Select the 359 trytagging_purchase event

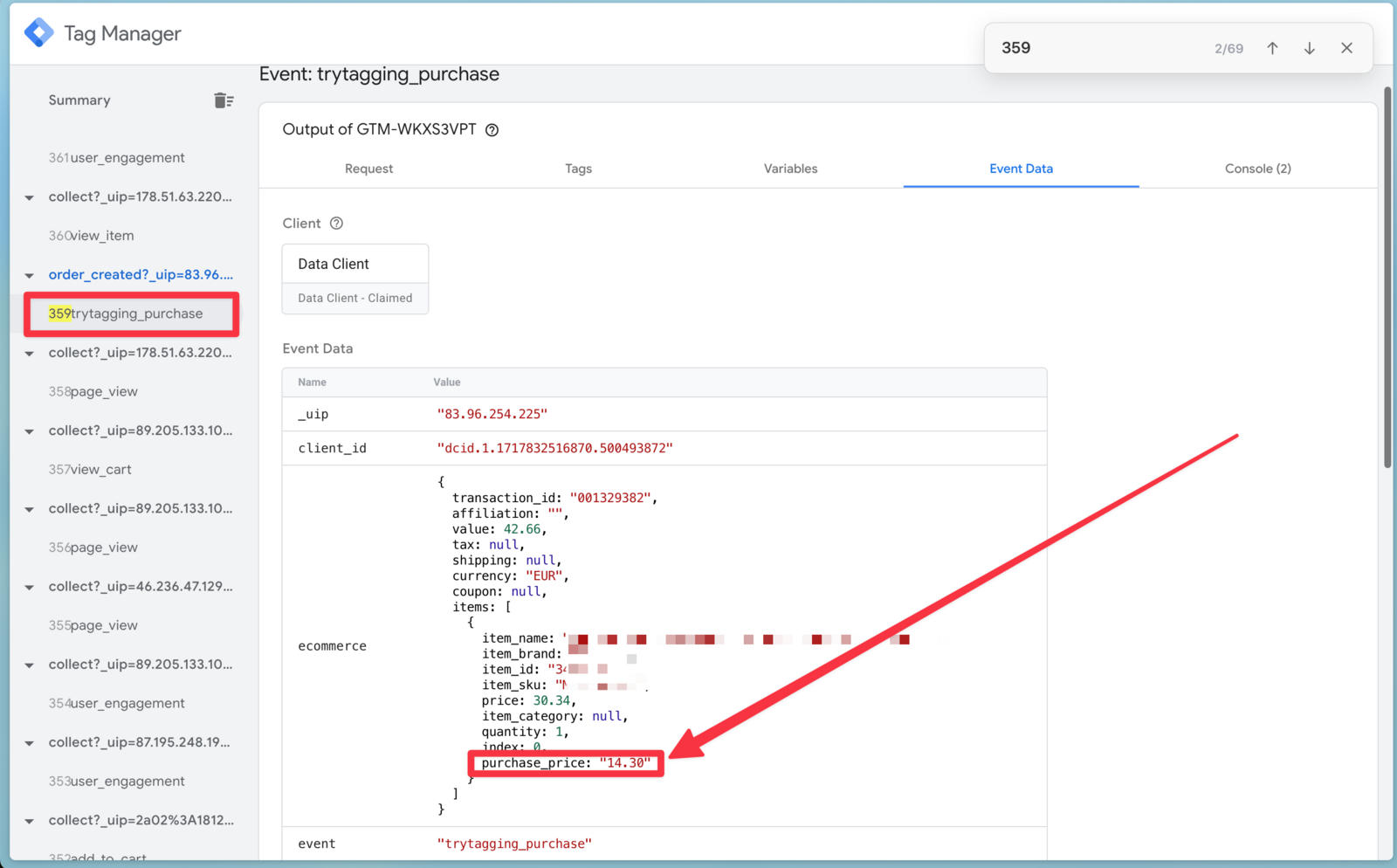click(131, 313)
